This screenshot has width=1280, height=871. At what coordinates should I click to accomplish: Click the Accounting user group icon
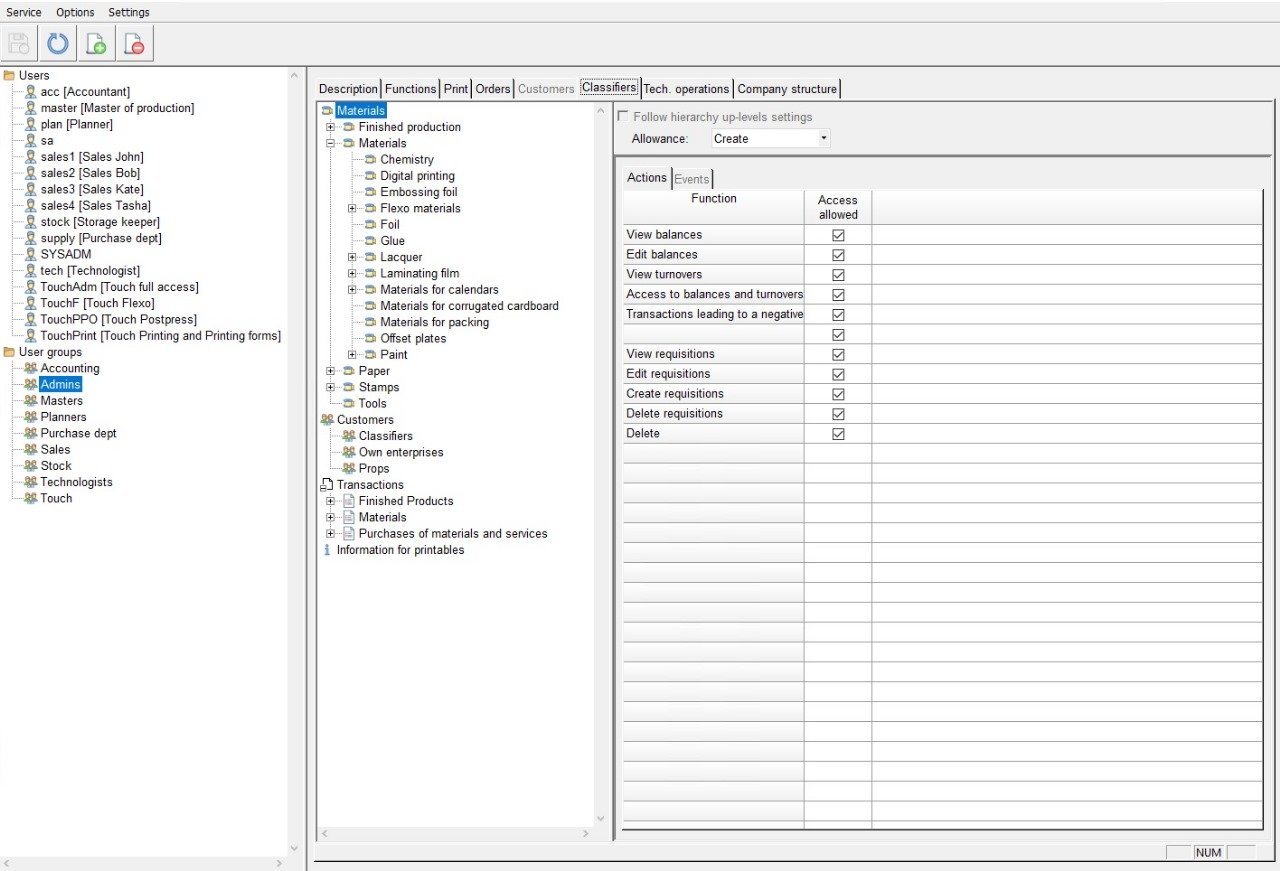[31, 368]
